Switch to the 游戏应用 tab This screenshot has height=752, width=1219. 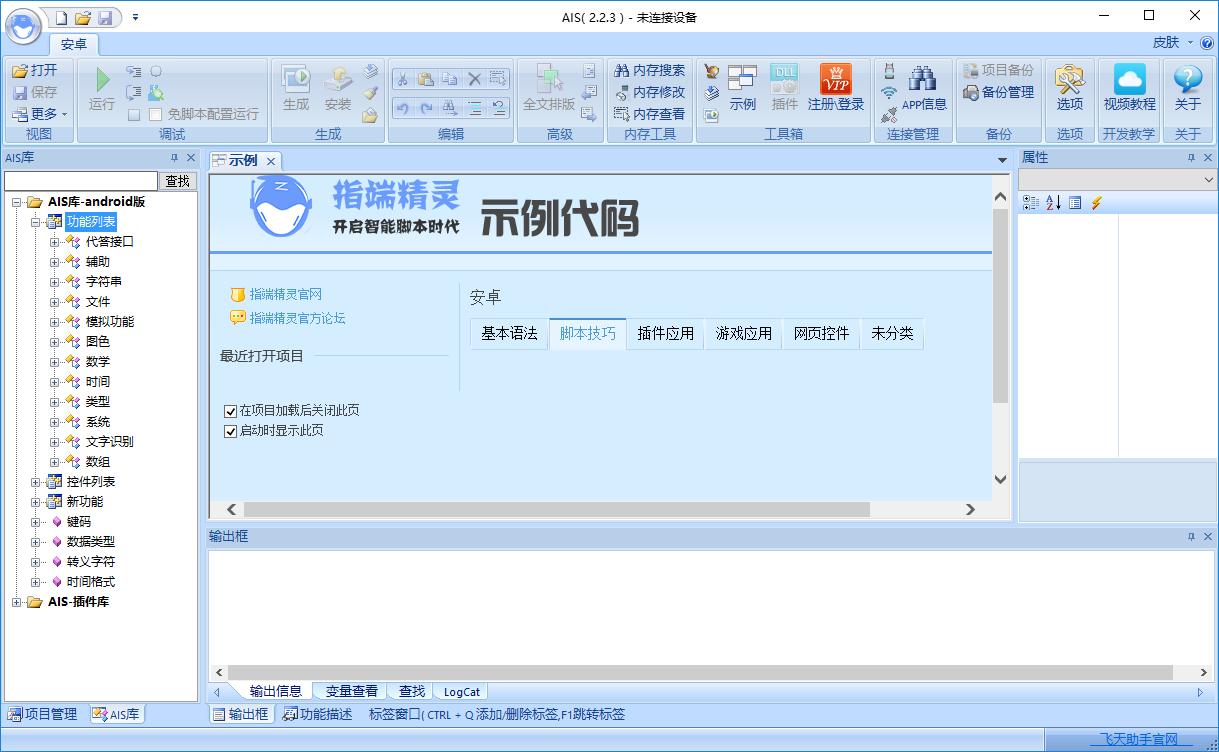pyautogui.click(x=743, y=334)
